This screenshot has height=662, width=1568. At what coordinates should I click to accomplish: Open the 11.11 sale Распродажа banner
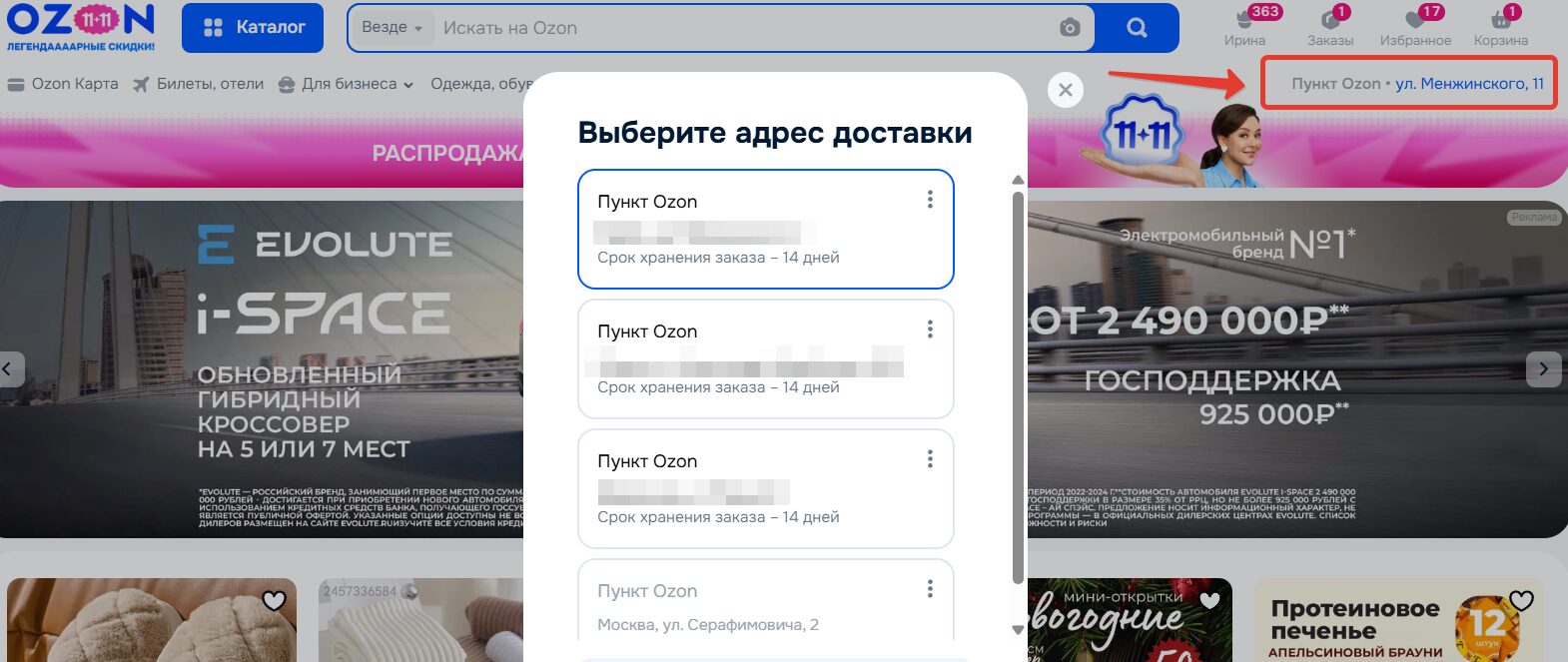[x=262, y=152]
